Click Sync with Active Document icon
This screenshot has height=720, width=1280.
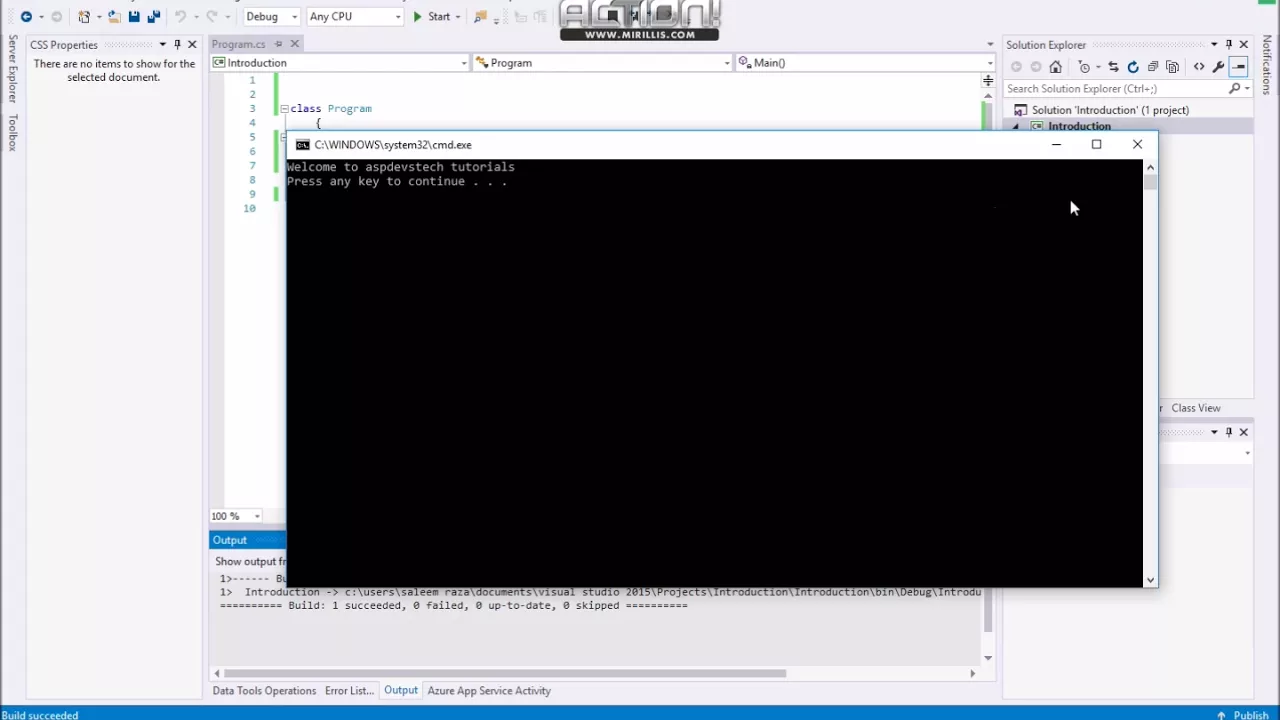[x=1113, y=67]
